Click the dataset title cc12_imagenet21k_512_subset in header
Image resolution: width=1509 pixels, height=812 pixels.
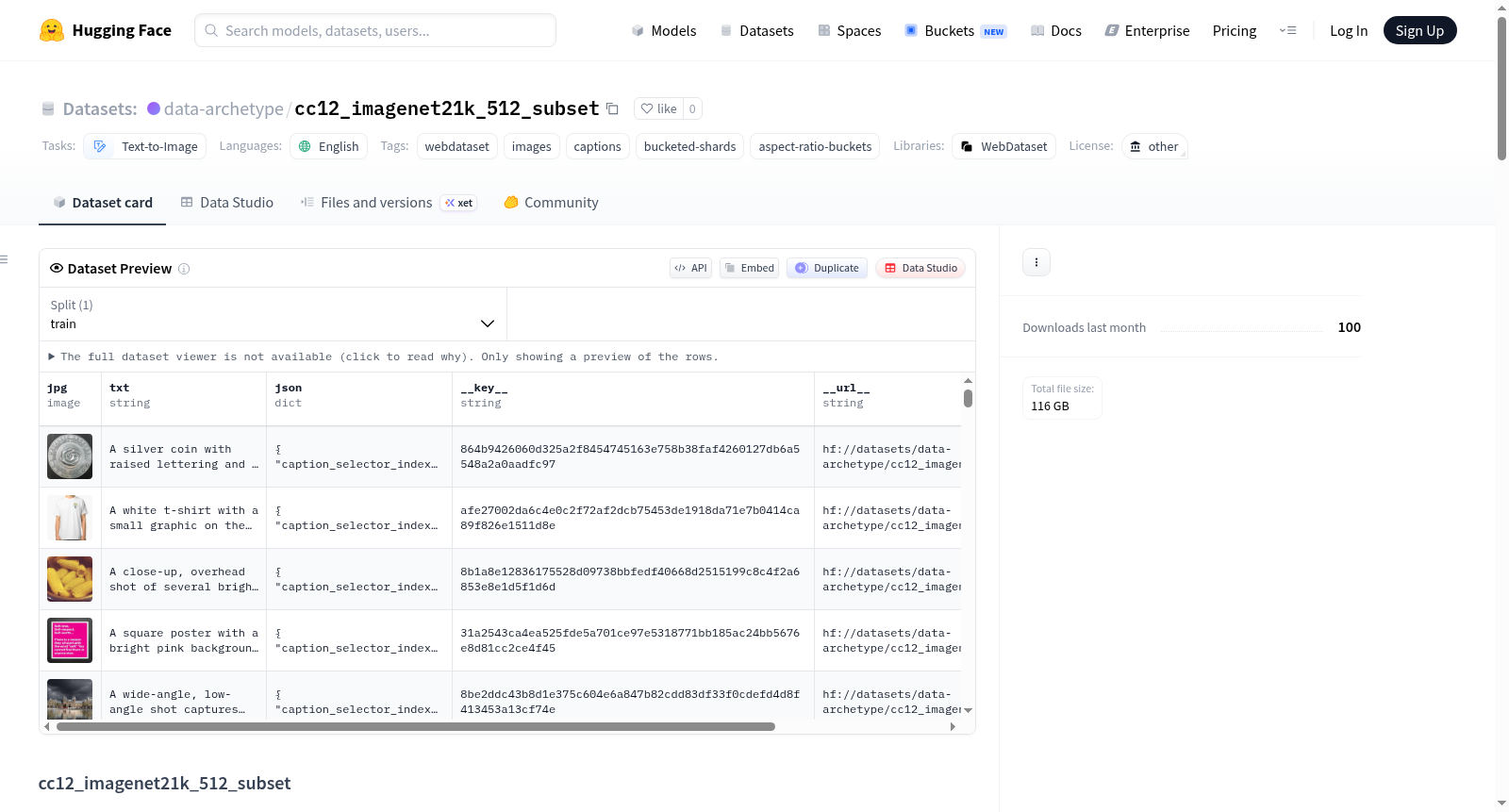(447, 108)
